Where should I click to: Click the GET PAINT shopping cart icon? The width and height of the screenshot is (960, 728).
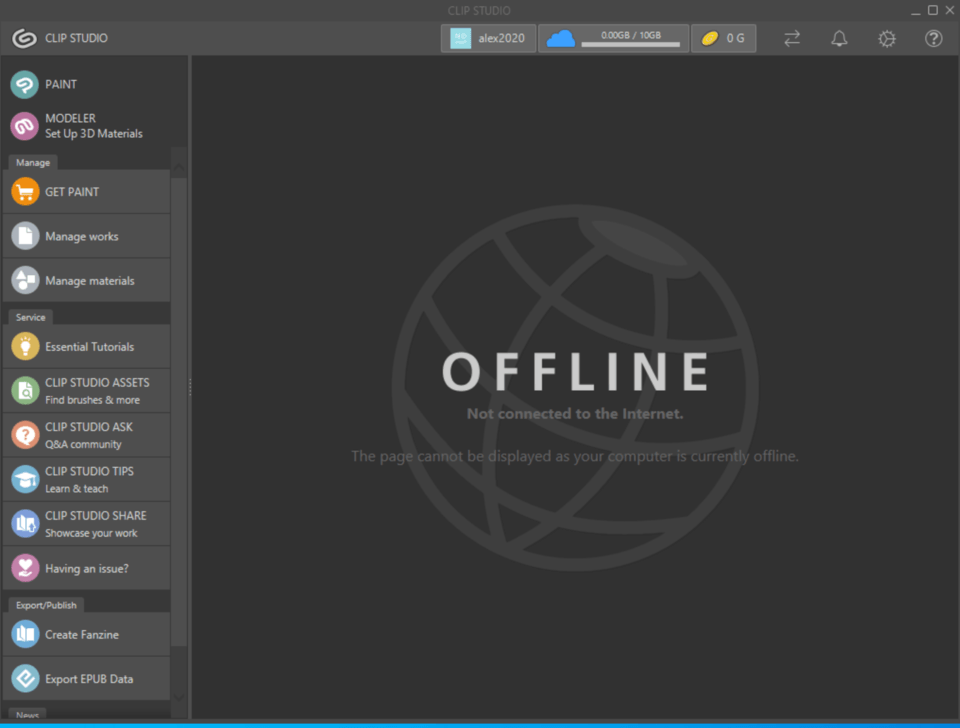(x=25, y=192)
